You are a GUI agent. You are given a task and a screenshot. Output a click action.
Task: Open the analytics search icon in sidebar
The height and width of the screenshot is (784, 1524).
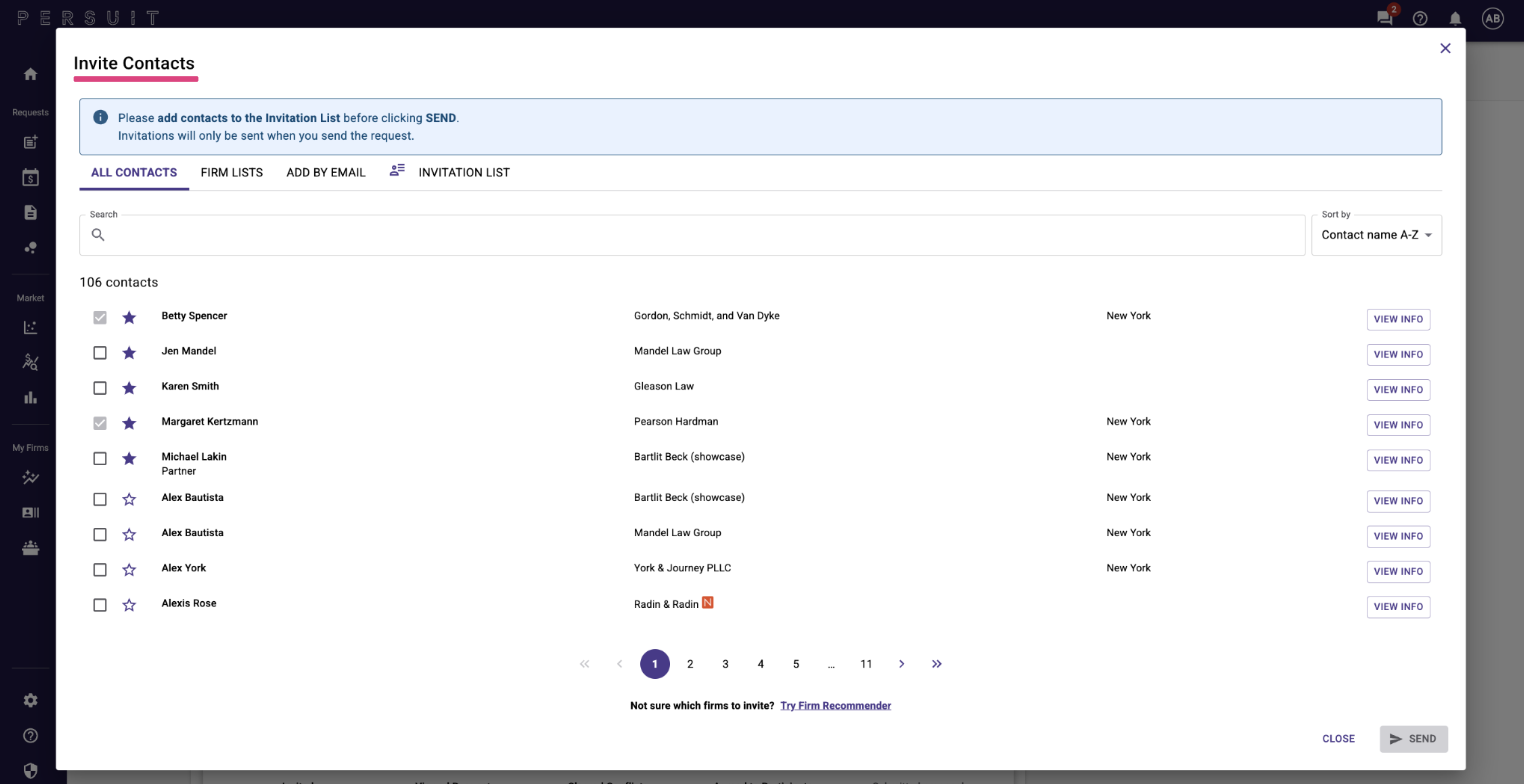click(30, 362)
